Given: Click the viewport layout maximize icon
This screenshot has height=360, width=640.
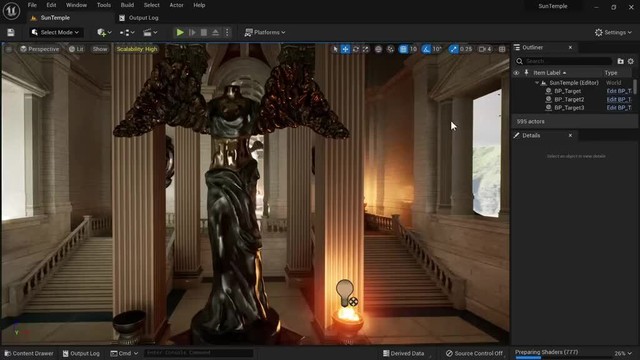Looking at the screenshot, I should 502,49.
